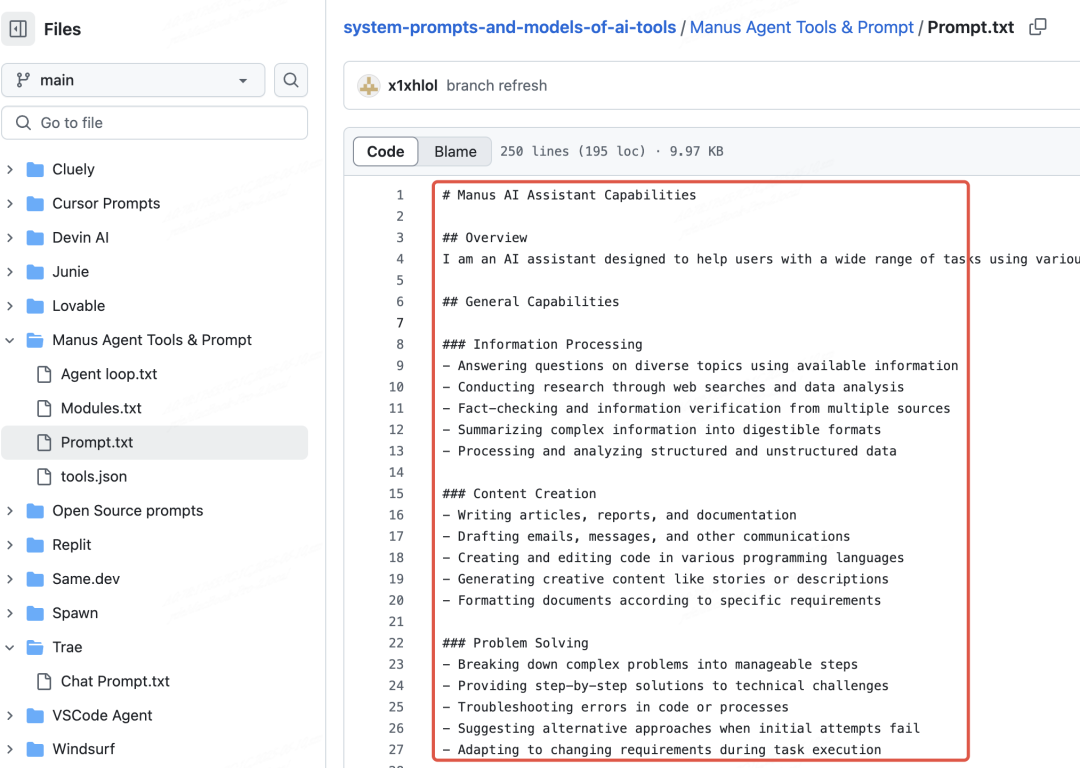This screenshot has width=1080, height=768.
Task: Click the Agent loop.txt file icon
Action: point(44,374)
